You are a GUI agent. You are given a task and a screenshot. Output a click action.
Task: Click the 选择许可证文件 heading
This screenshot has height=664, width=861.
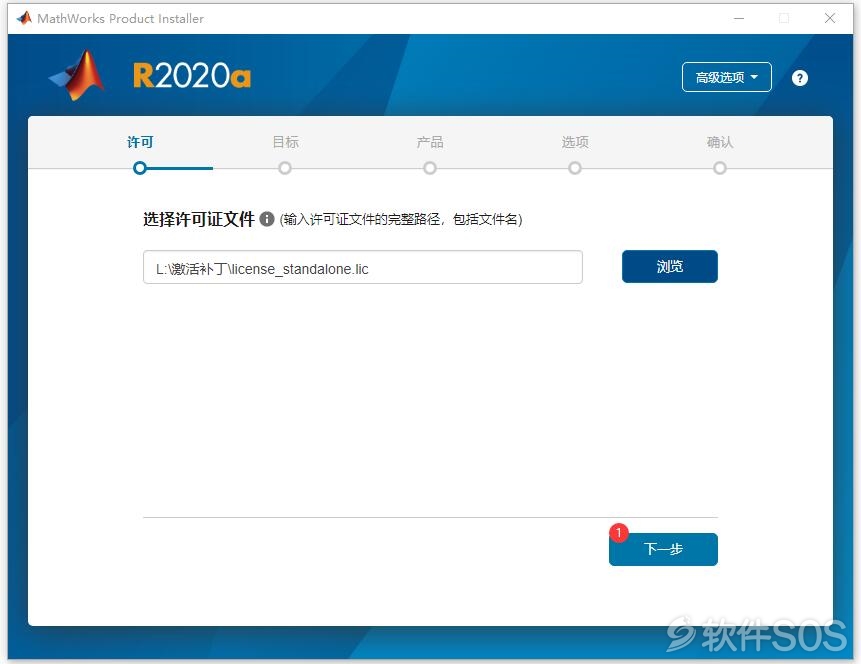tap(199, 219)
